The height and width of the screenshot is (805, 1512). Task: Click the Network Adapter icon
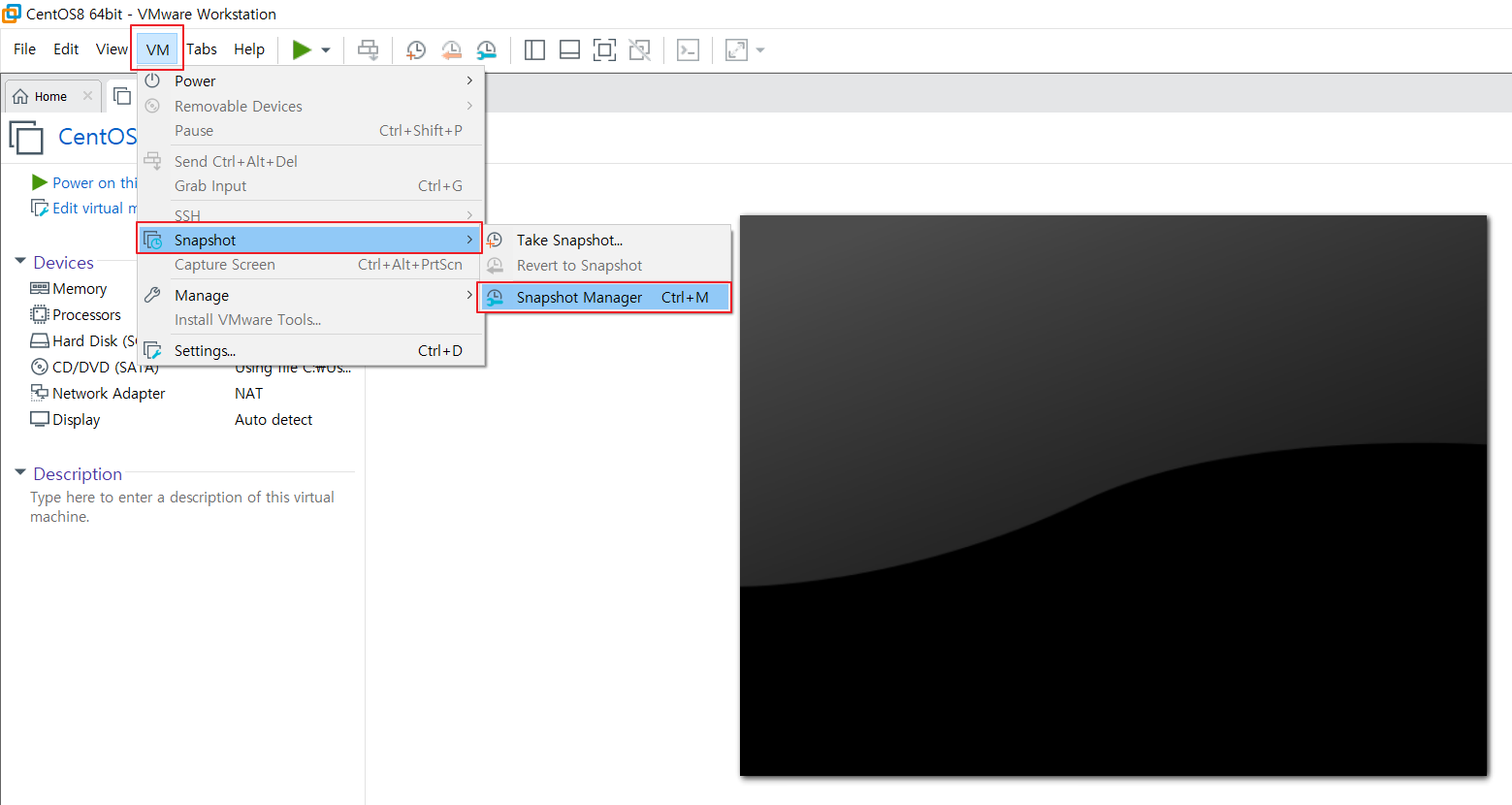pyautogui.click(x=40, y=393)
